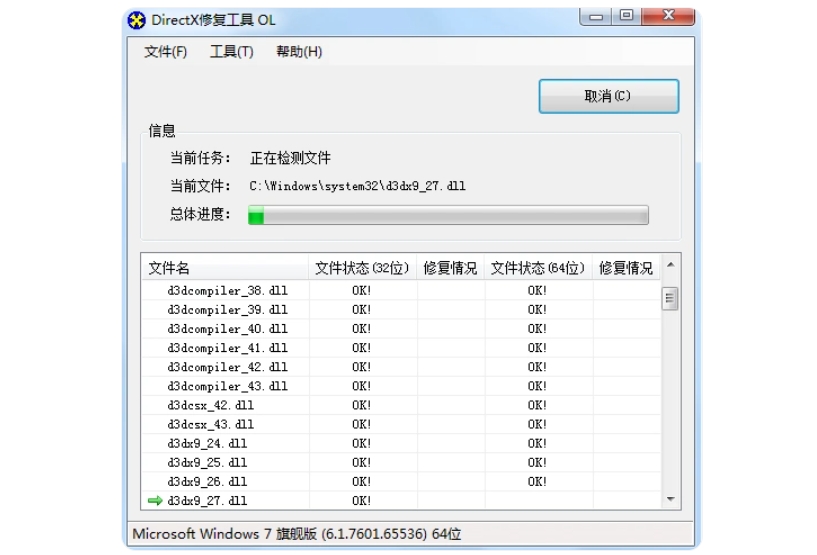Screen dimensions: 817x555
Task: Click the 总体进度 progress bar
Action: click(448, 215)
